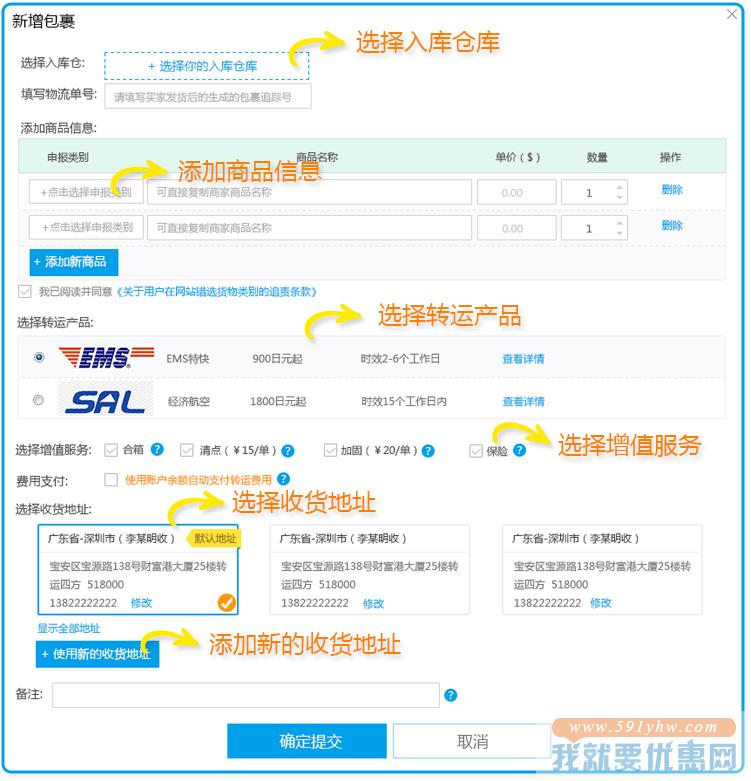
Task: Focus the 填写物流单号 tracking number field
Action: coord(208,96)
